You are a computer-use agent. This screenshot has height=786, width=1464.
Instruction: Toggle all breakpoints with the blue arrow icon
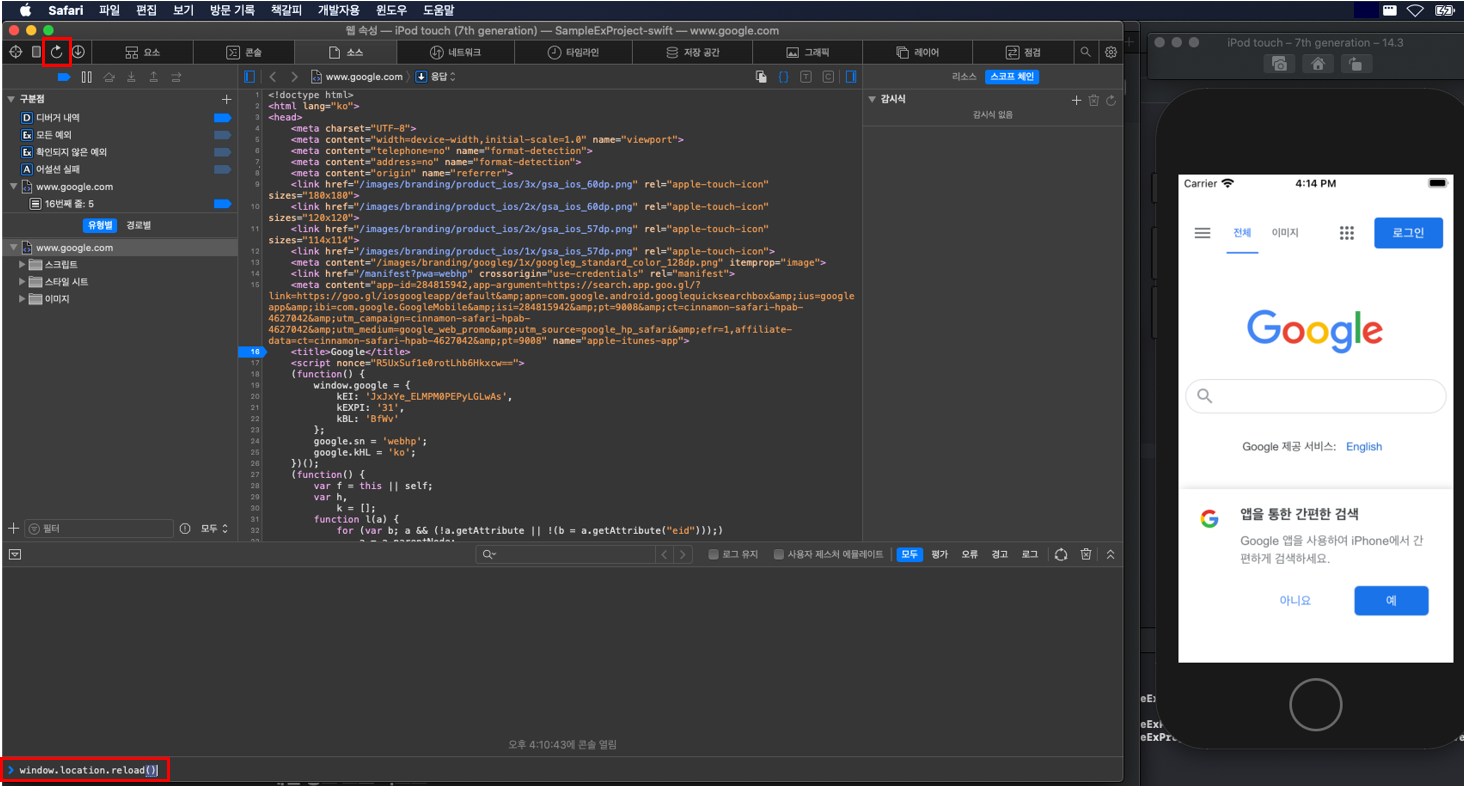pyautogui.click(x=64, y=77)
